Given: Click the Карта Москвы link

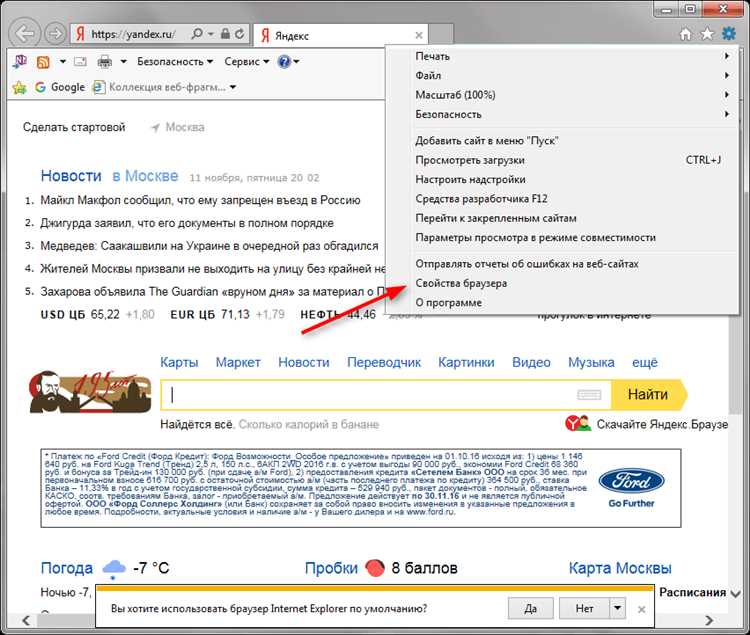Looking at the screenshot, I should (x=620, y=568).
